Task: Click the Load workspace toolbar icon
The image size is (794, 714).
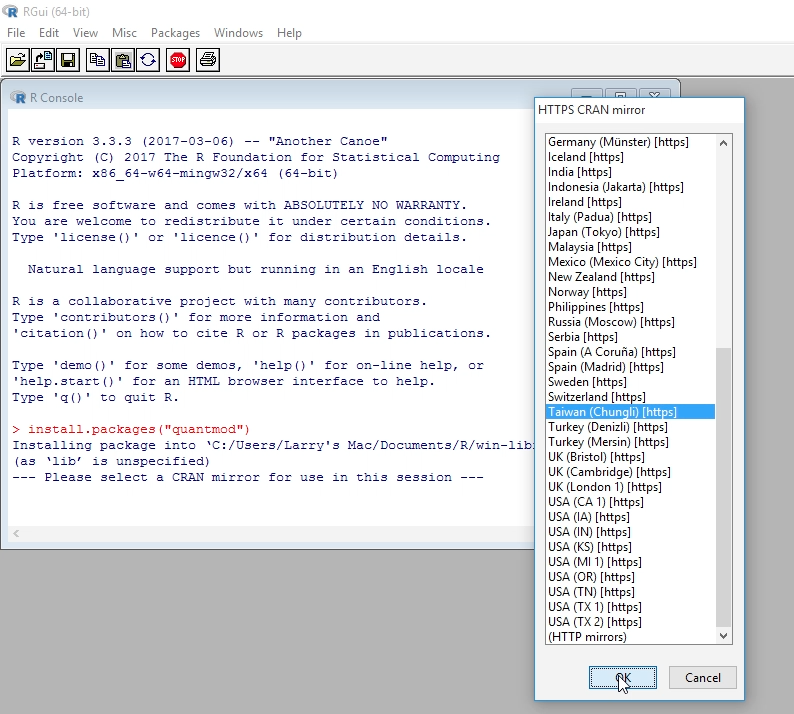Action: click(x=43, y=60)
